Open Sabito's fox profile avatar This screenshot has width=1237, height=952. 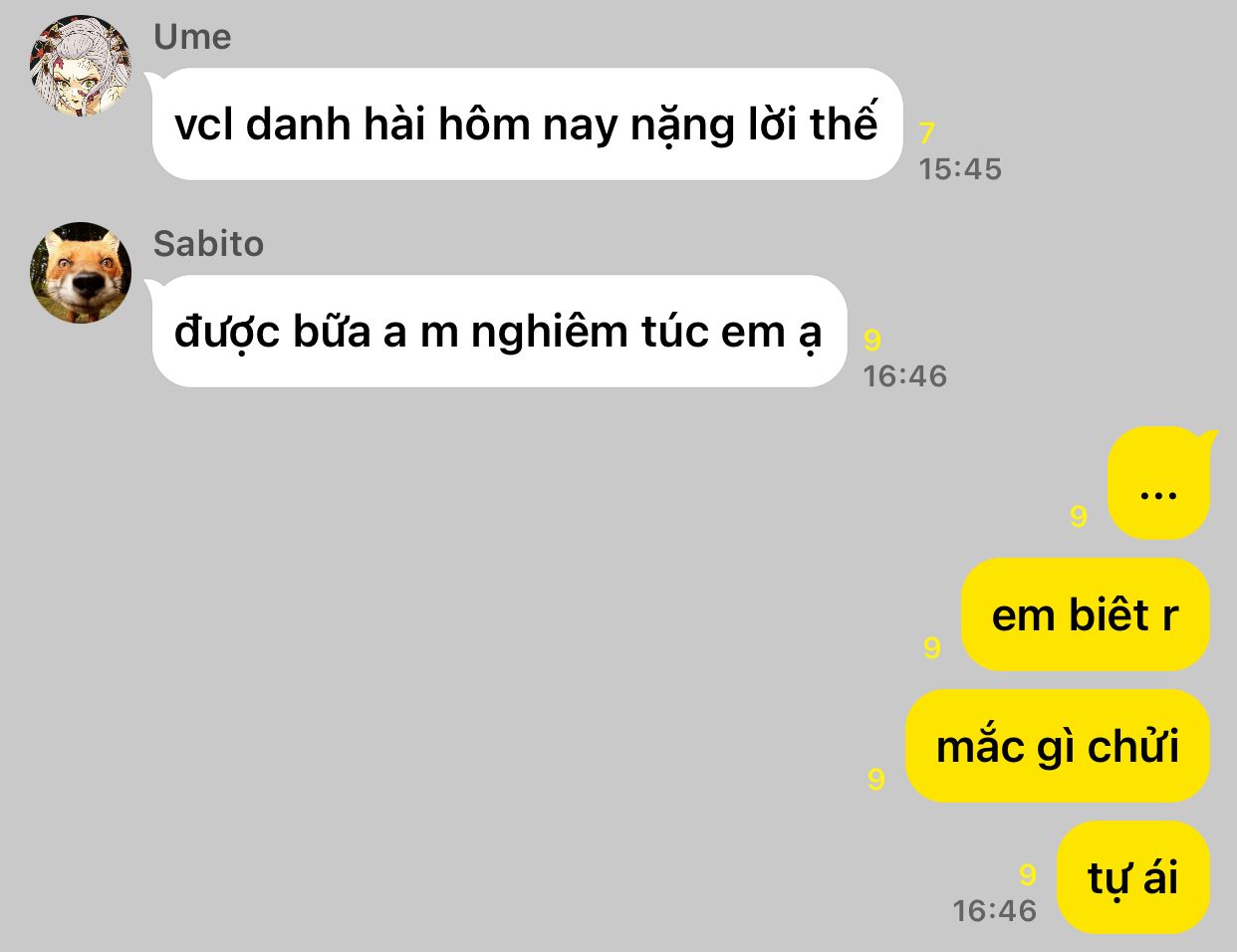(x=81, y=273)
